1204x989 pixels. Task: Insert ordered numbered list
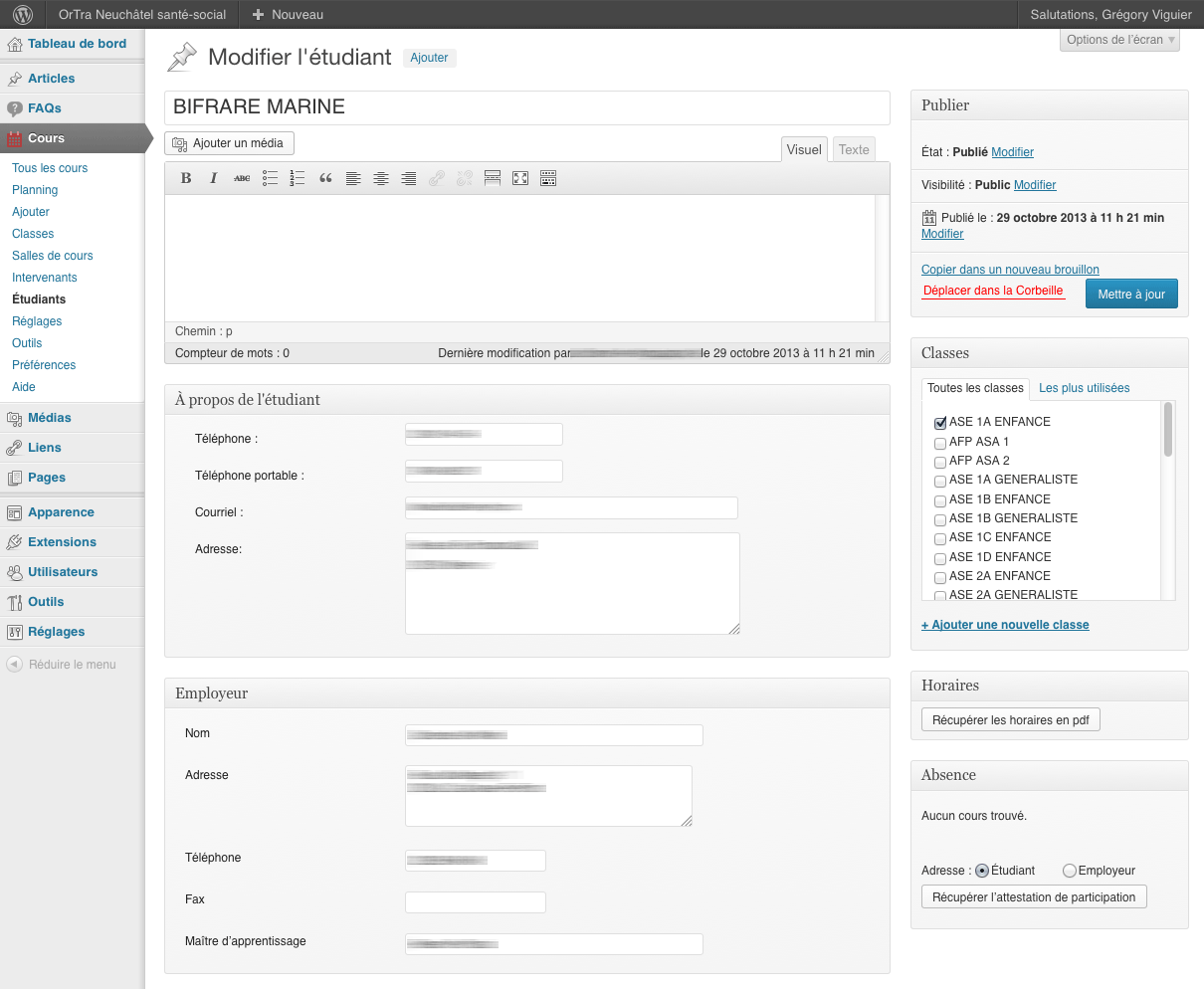(x=298, y=178)
